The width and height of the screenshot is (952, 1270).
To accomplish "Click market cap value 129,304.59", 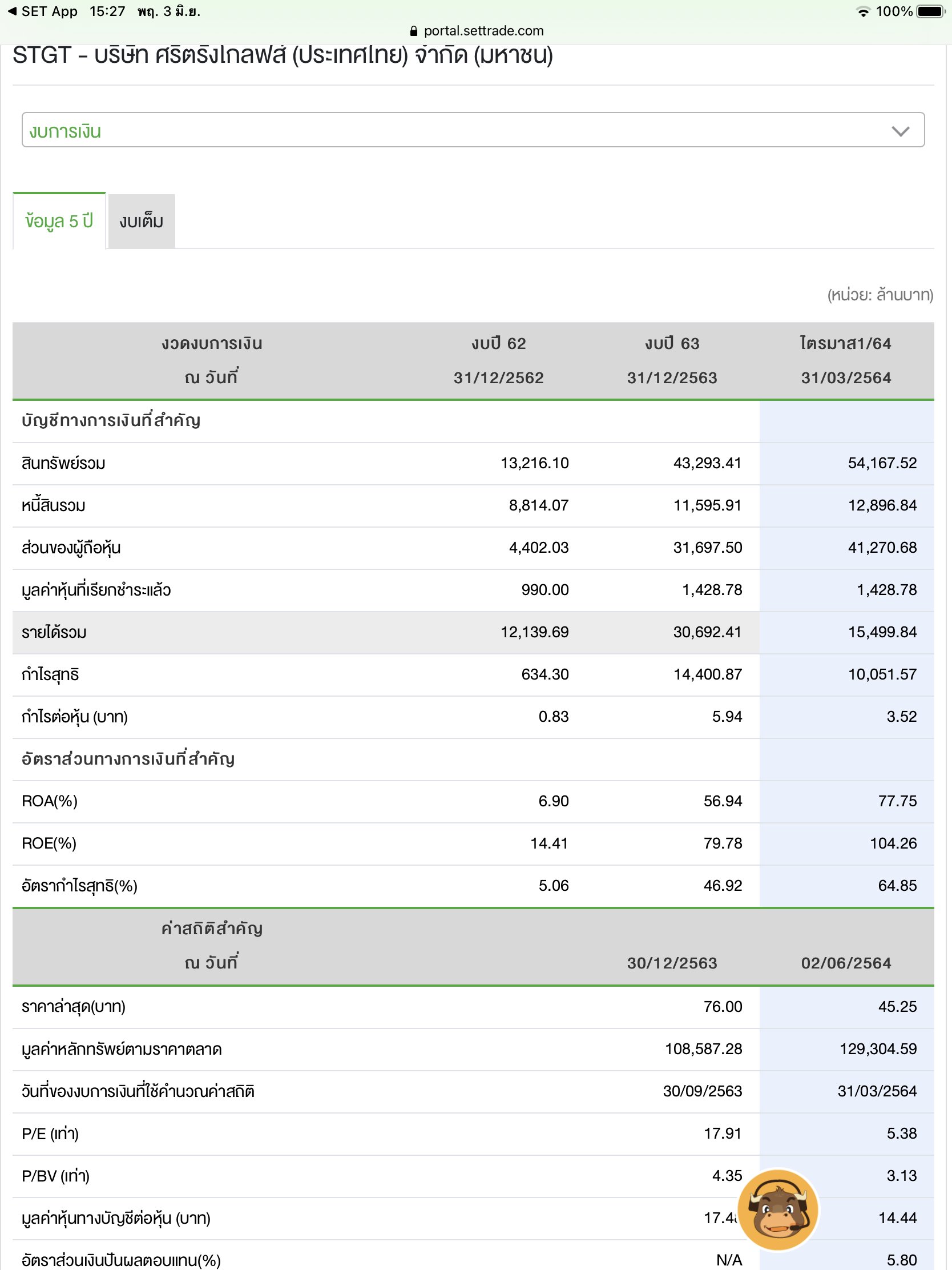I will click(878, 1049).
